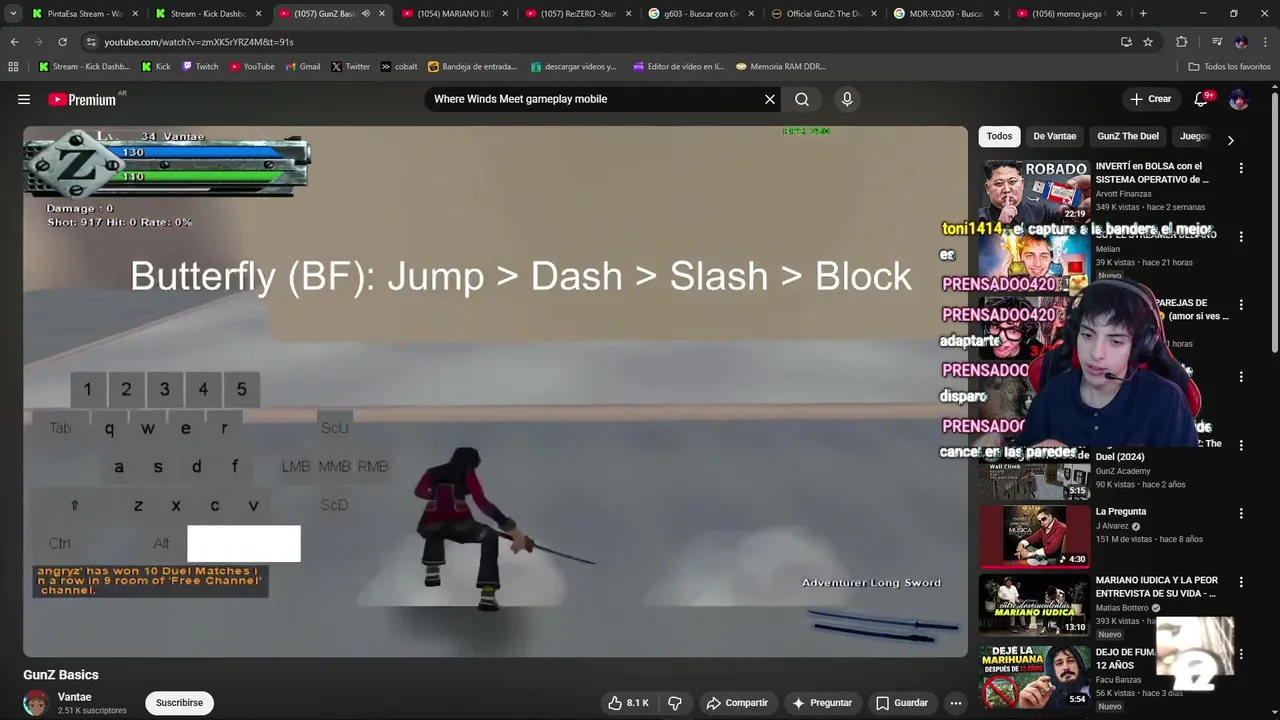Open options menu for MARIANO IUDICA video
The height and width of the screenshot is (720, 1280).
[x=1241, y=582]
